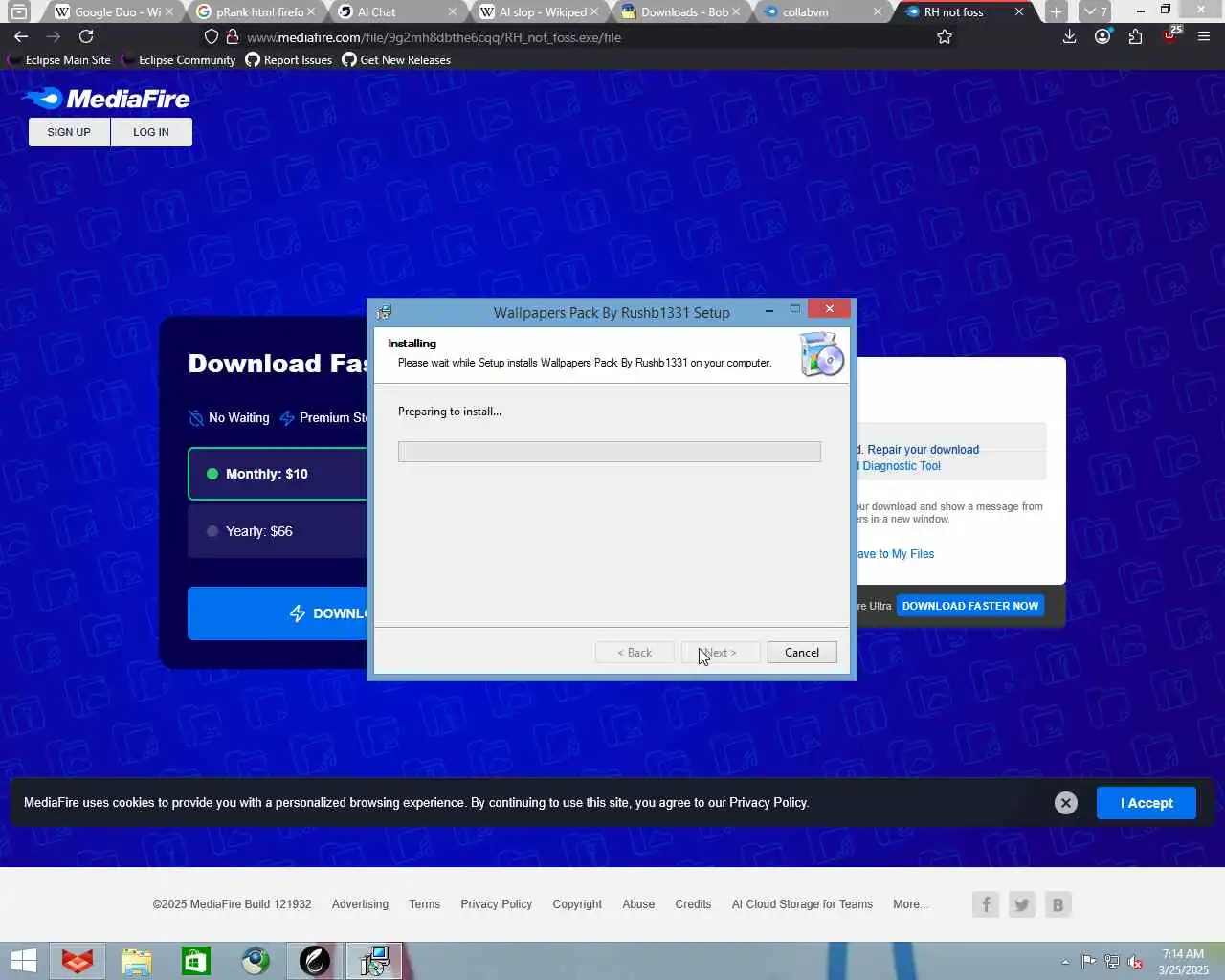This screenshot has width=1225, height=980.
Task: Close the RH not foss tab
Action: pos(1019,12)
